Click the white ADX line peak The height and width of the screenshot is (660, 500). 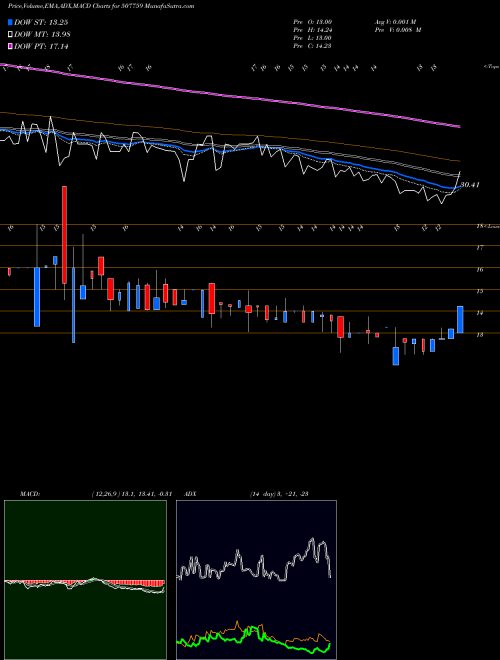tap(313, 539)
